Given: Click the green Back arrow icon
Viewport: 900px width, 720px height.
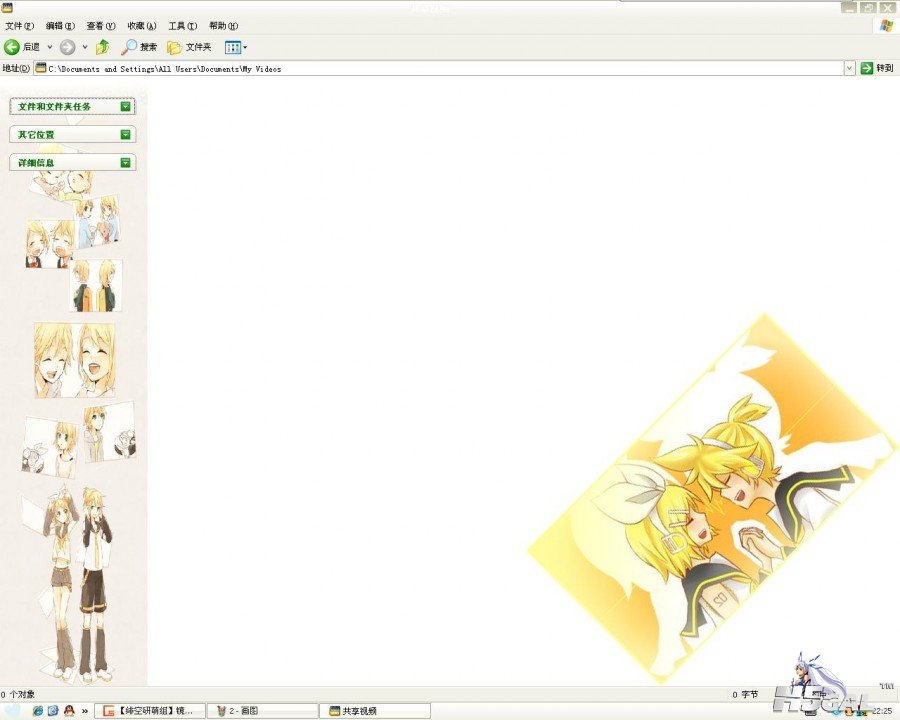Looking at the screenshot, I should click(11, 47).
